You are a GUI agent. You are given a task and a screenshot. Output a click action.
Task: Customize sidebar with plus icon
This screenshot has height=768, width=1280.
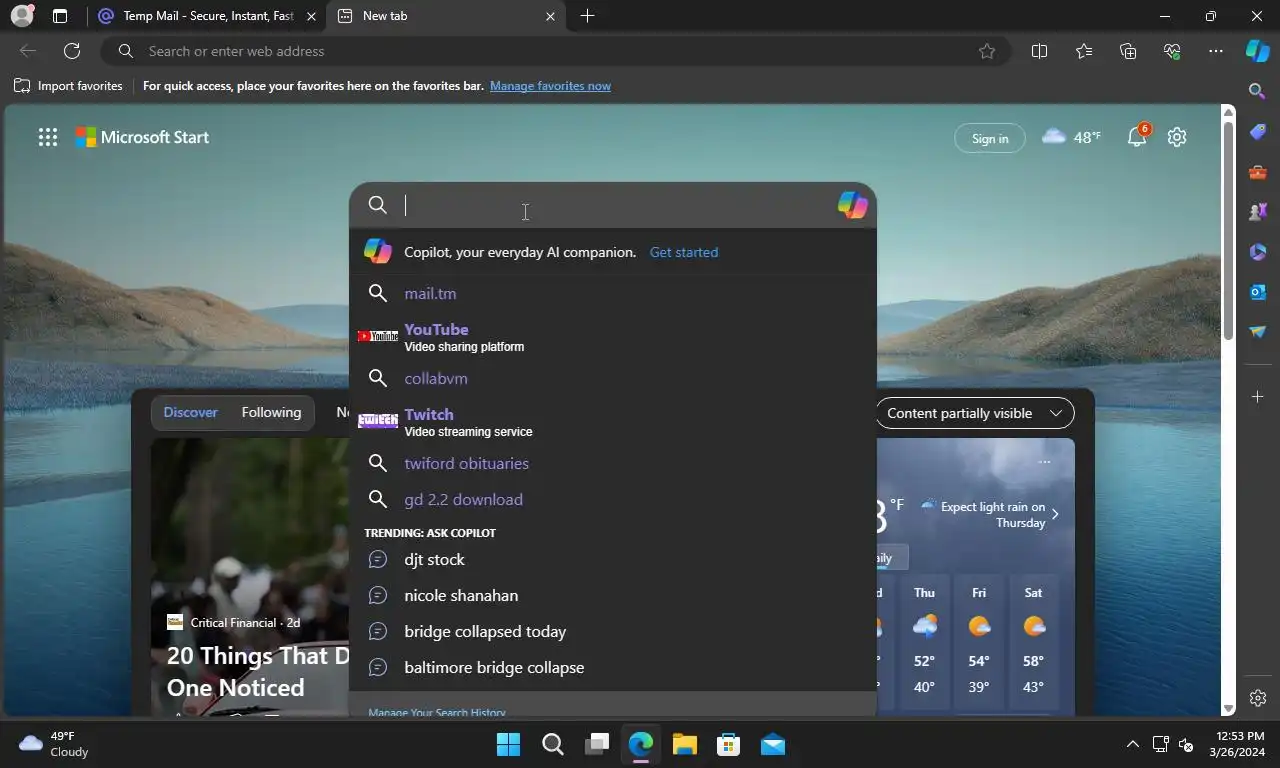[x=1258, y=397]
